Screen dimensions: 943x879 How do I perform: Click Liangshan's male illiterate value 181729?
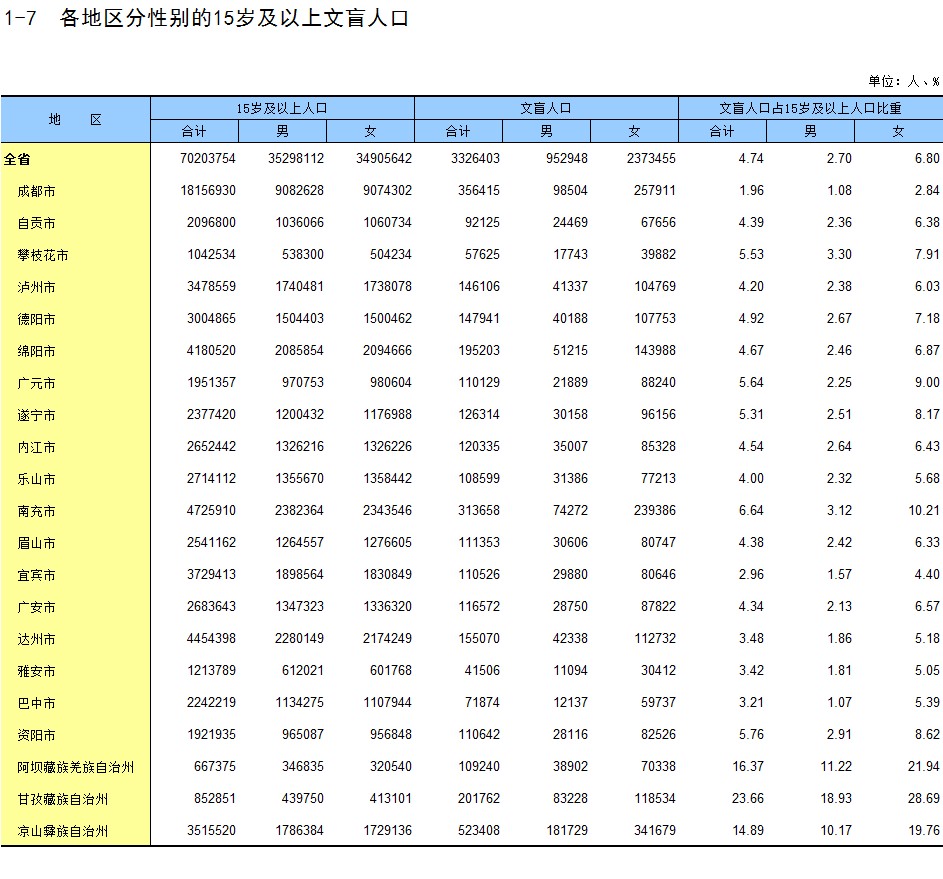point(567,830)
